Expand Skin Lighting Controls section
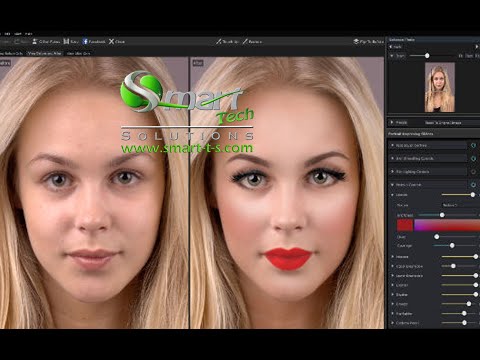This screenshot has width=480, height=360. point(392,171)
